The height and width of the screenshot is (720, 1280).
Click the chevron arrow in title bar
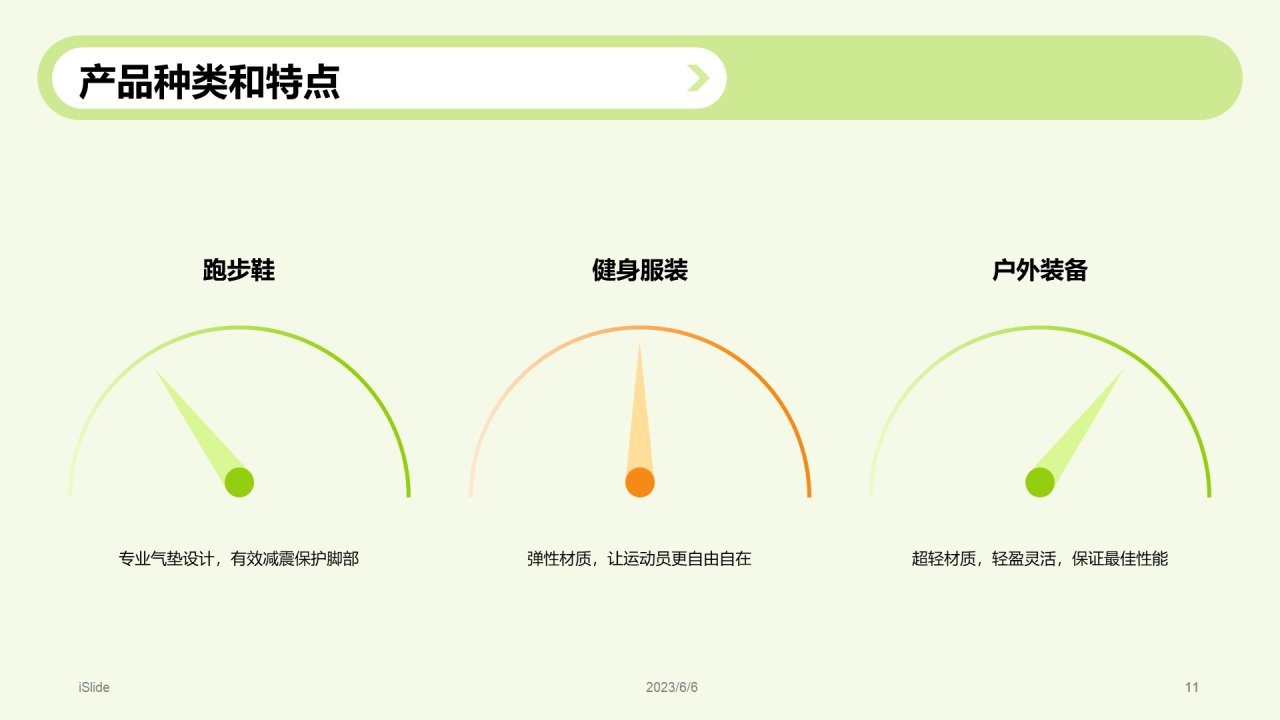[x=698, y=78]
